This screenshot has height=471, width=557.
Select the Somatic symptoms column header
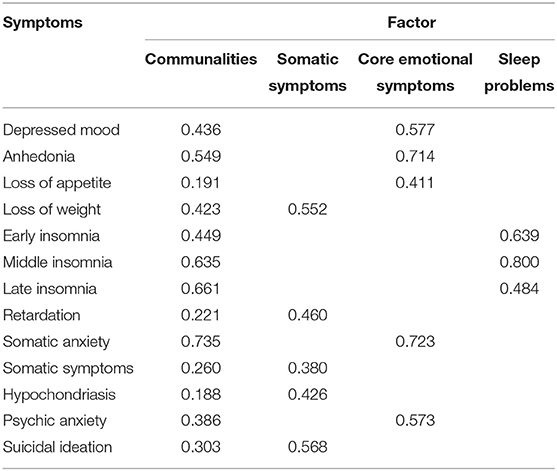(308, 72)
